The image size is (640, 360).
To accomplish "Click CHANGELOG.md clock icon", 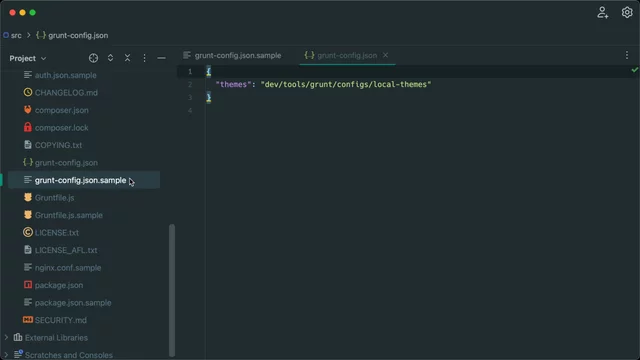I will coord(27,92).
